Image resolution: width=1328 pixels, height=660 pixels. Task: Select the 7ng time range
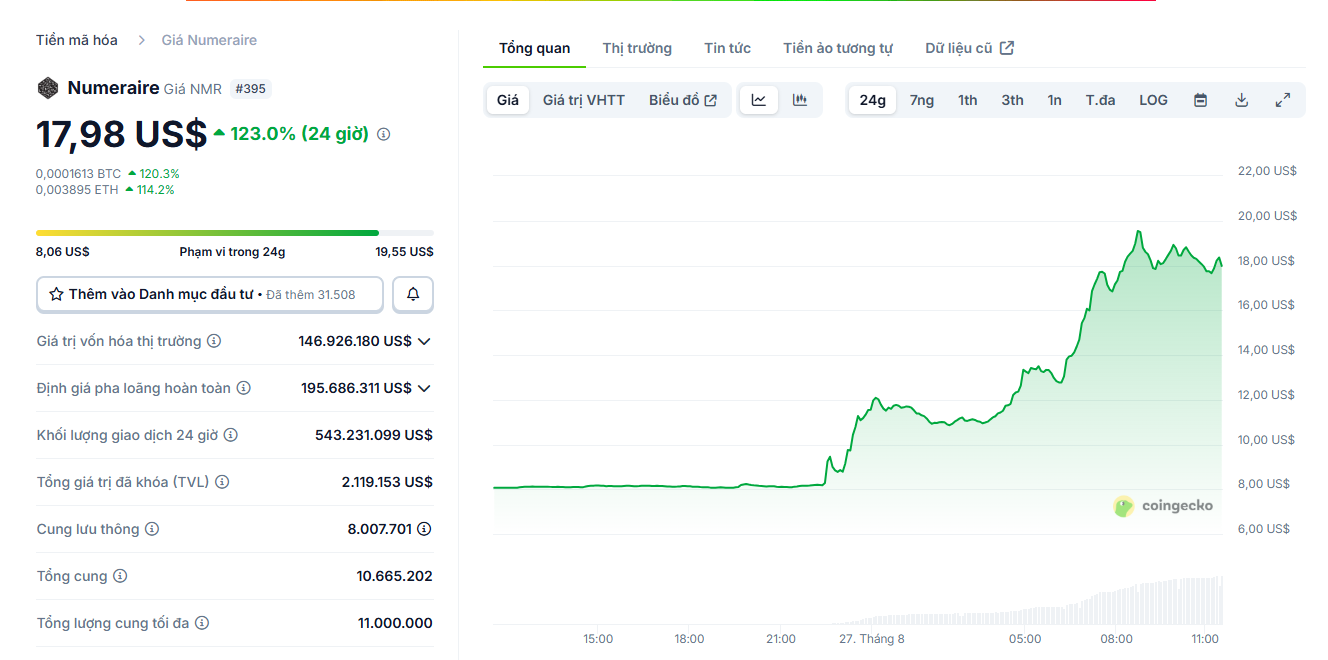click(921, 100)
